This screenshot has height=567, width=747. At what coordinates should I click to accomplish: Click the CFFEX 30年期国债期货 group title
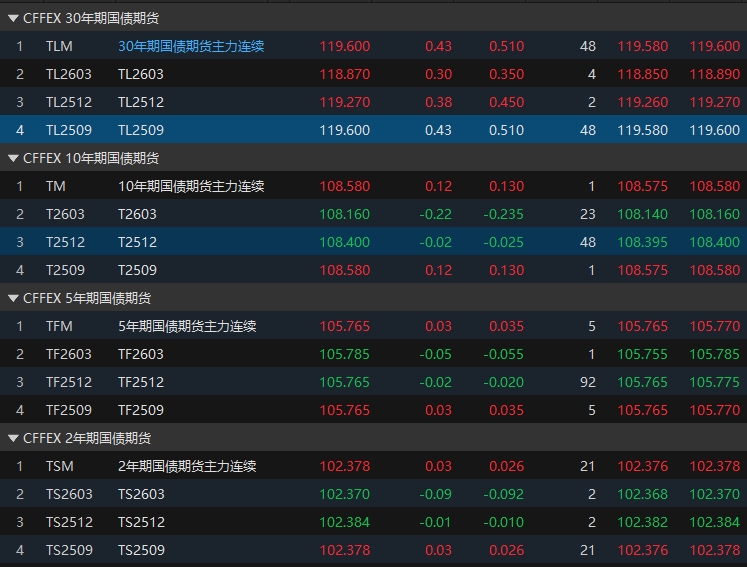[x=91, y=19]
